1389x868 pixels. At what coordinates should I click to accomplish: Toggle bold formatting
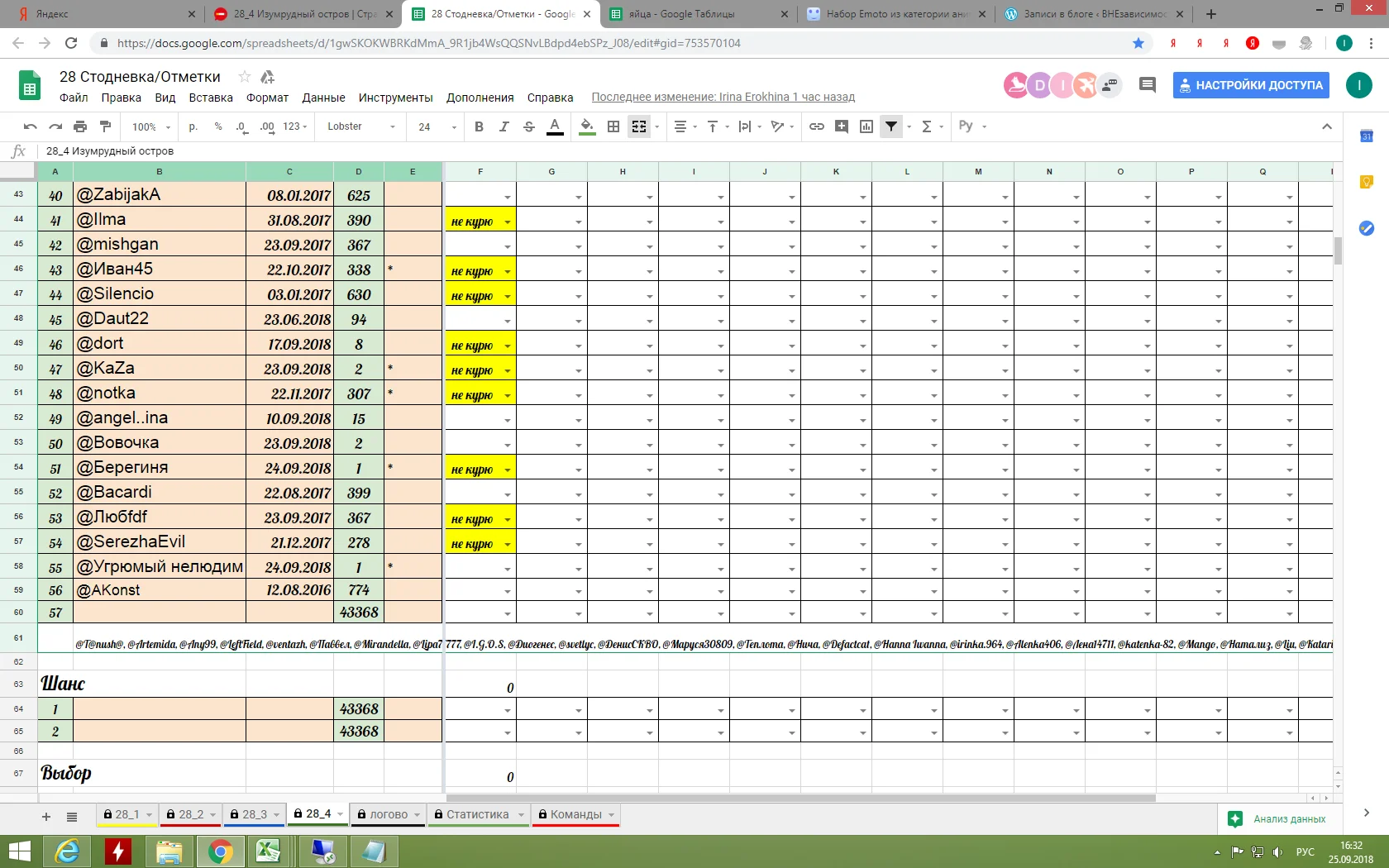tap(479, 126)
